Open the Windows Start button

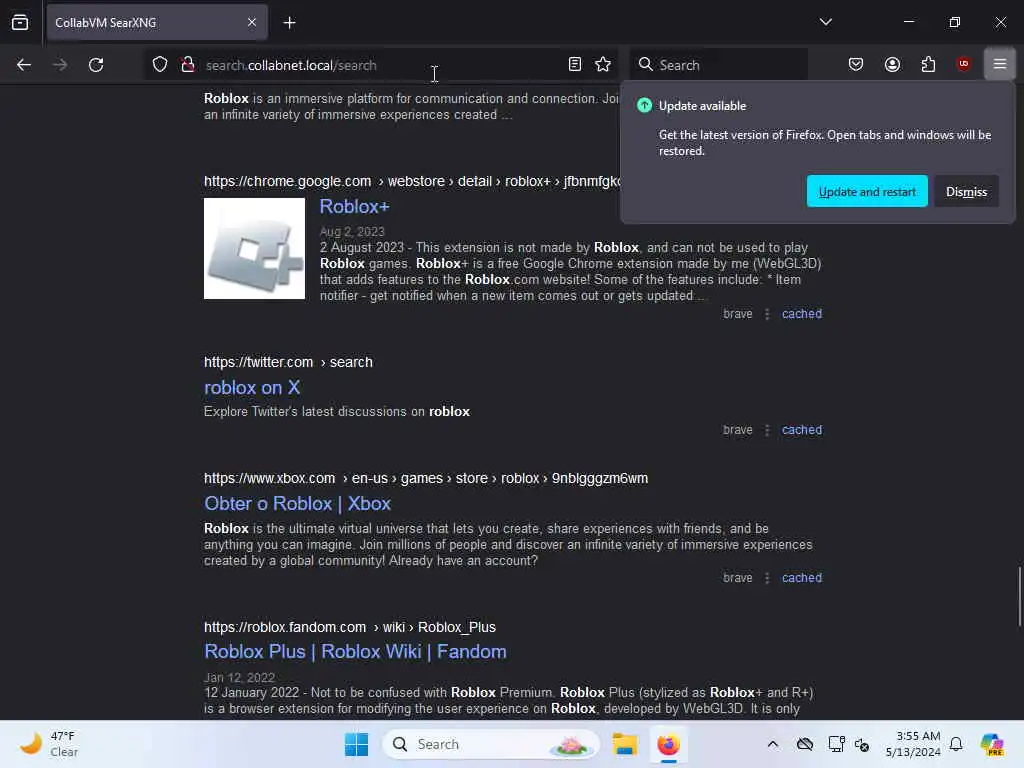[357, 744]
